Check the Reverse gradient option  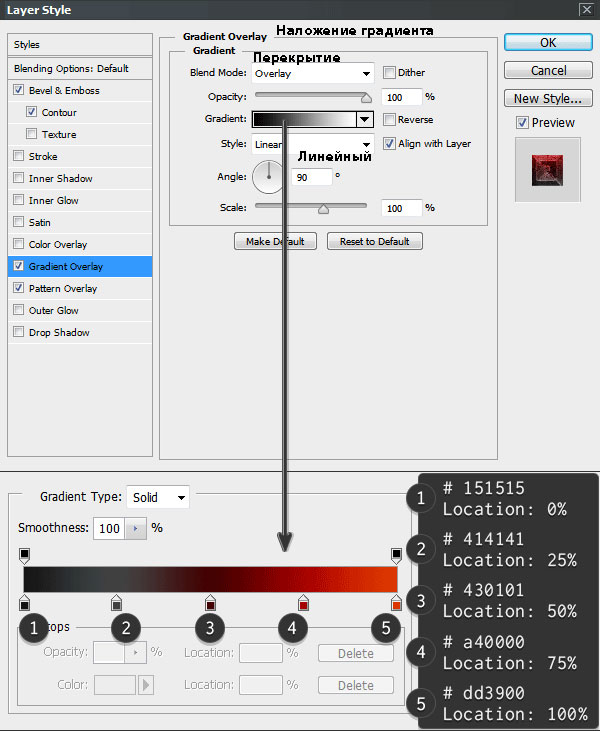click(x=389, y=119)
